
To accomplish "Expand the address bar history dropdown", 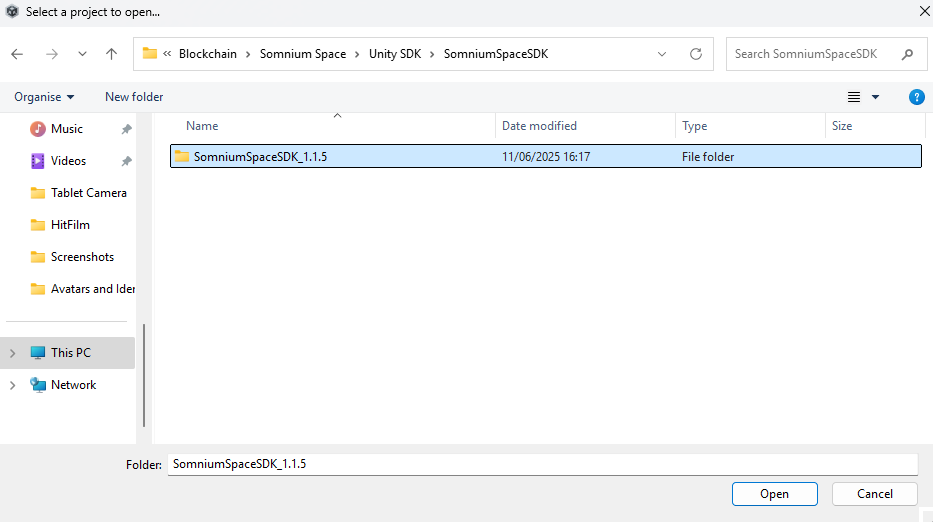I will coord(662,54).
